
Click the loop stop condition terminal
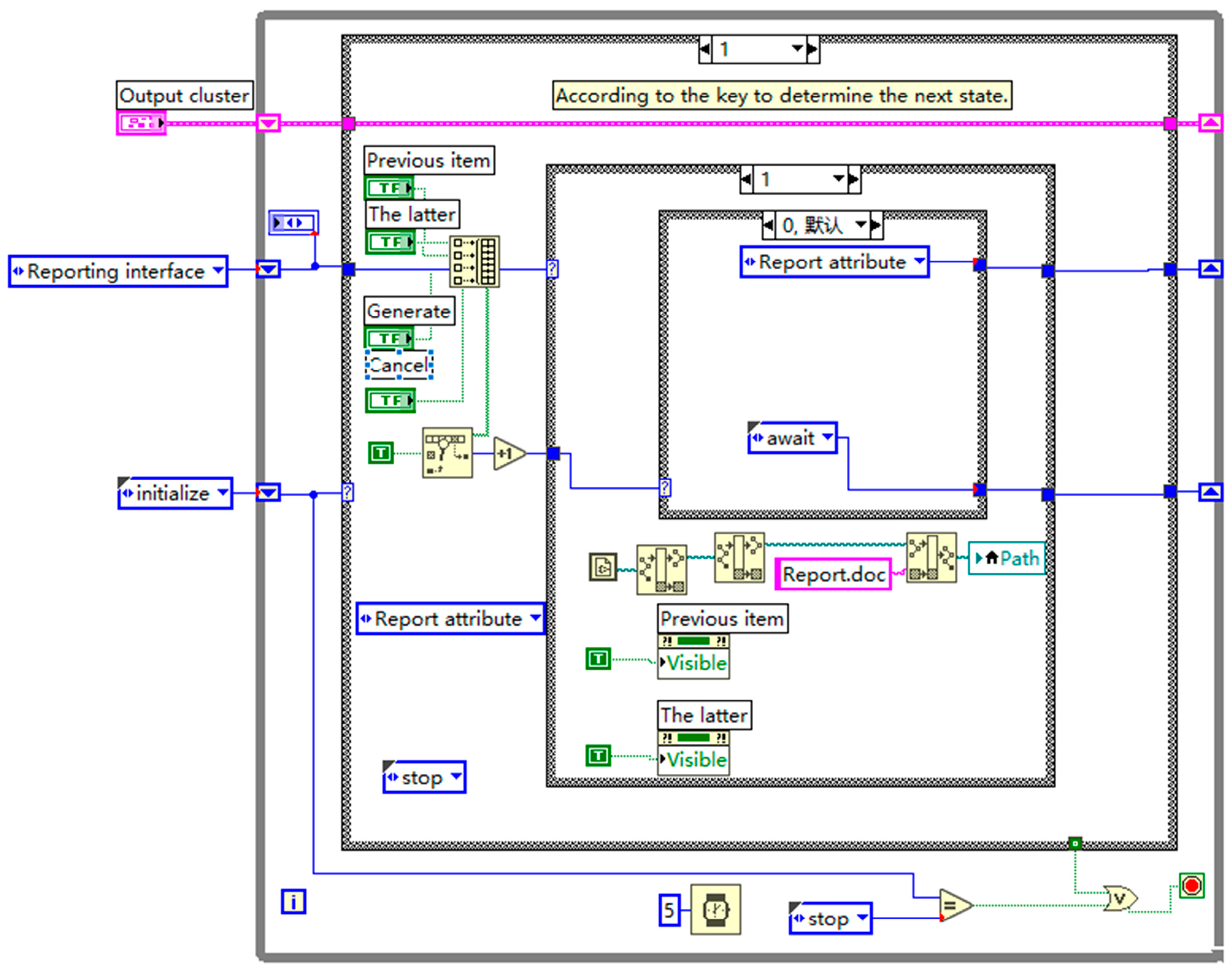tap(1192, 886)
